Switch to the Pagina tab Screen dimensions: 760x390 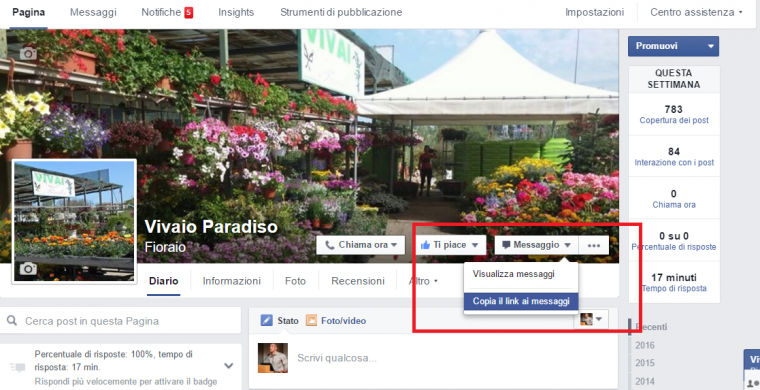tap(29, 13)
